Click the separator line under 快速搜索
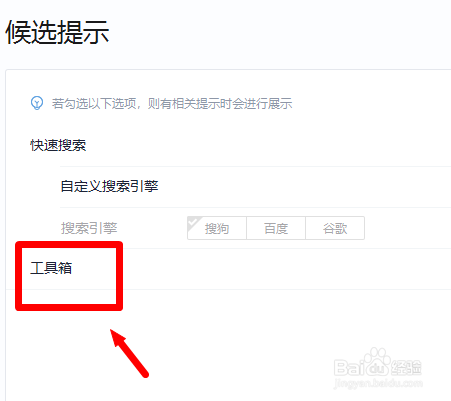This screenshot has width=451, height=401. [x=255, y=166]
